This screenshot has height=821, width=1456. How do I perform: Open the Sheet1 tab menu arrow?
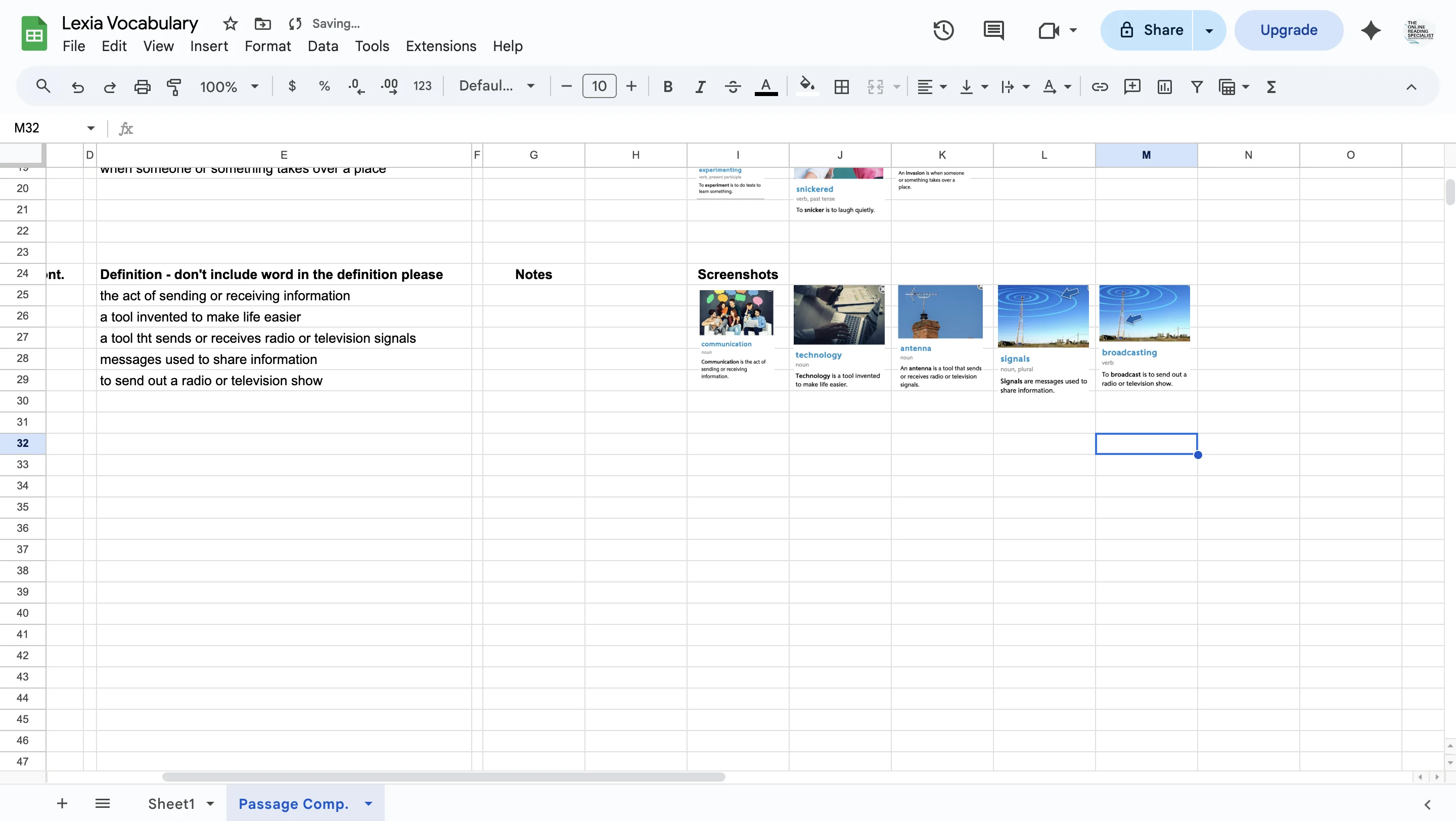point(210,803)
